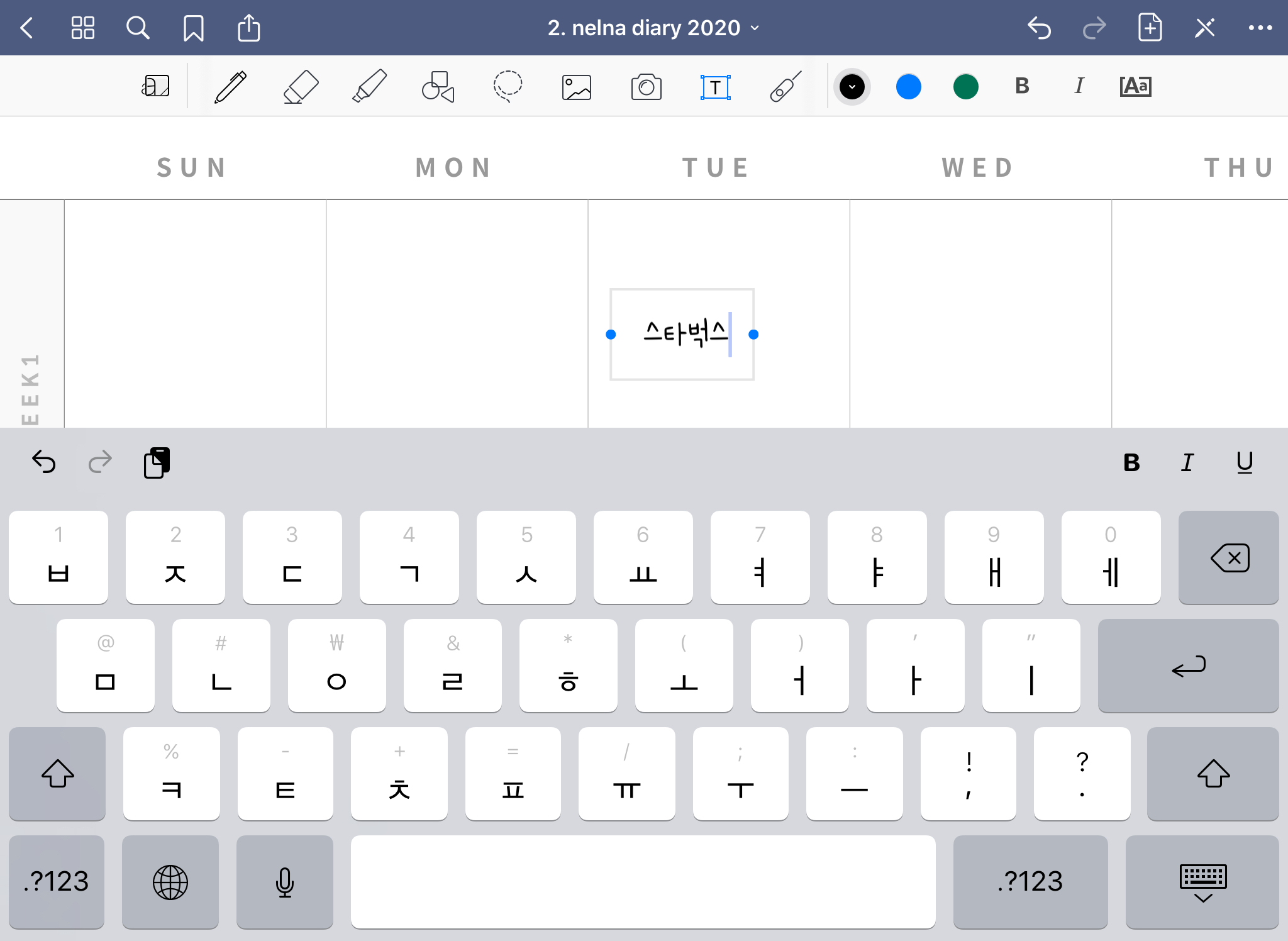The image size is (1288, 941).
Task: Select the Eraser tool
Action: coord(300,87)
